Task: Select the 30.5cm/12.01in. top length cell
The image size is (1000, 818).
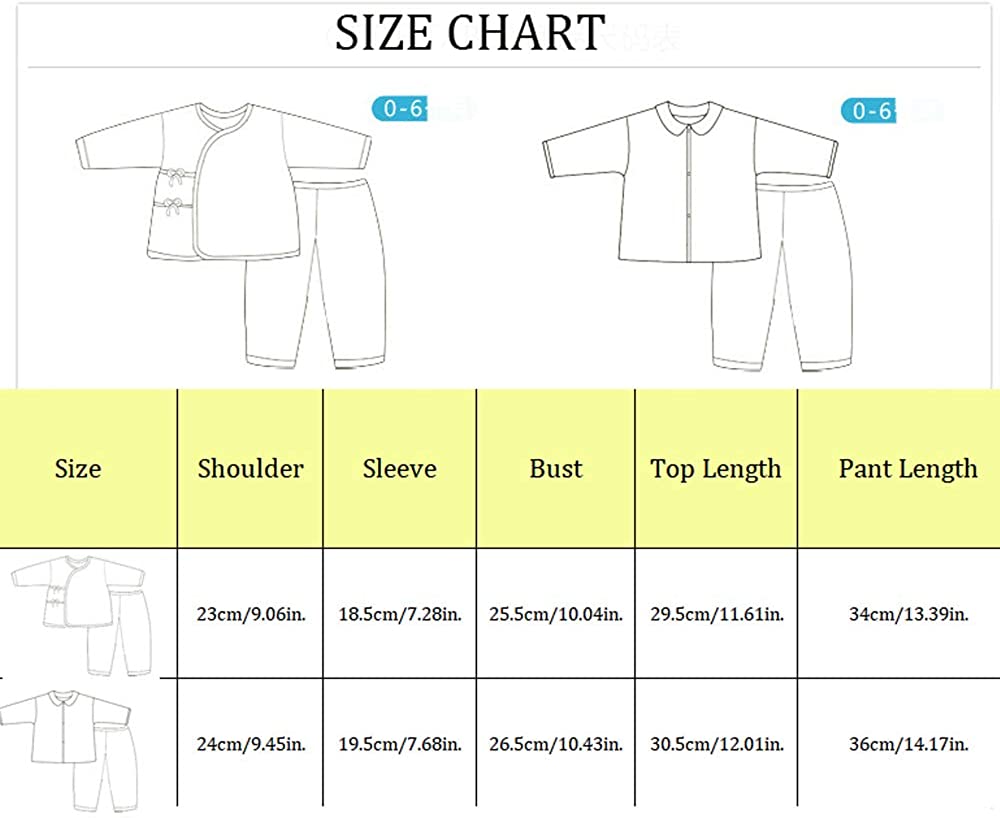Action: (716, 744)
